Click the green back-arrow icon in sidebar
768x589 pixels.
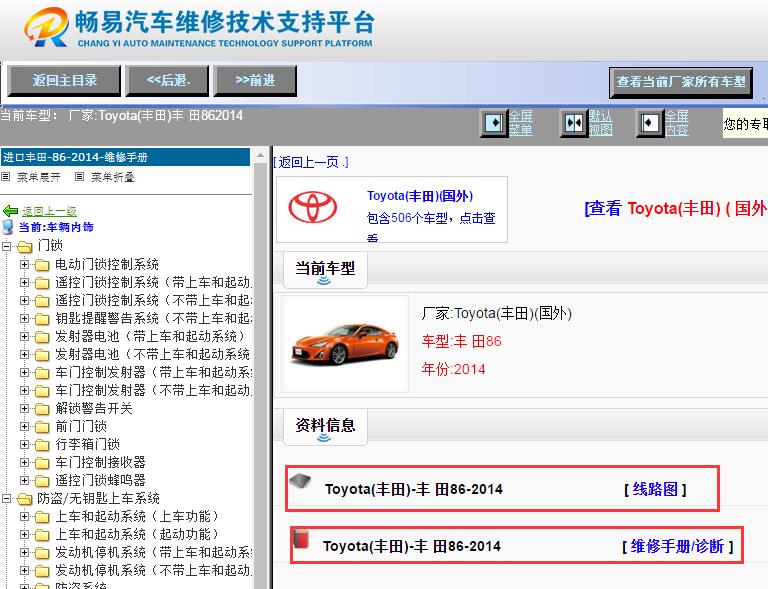tap(10, 211)
